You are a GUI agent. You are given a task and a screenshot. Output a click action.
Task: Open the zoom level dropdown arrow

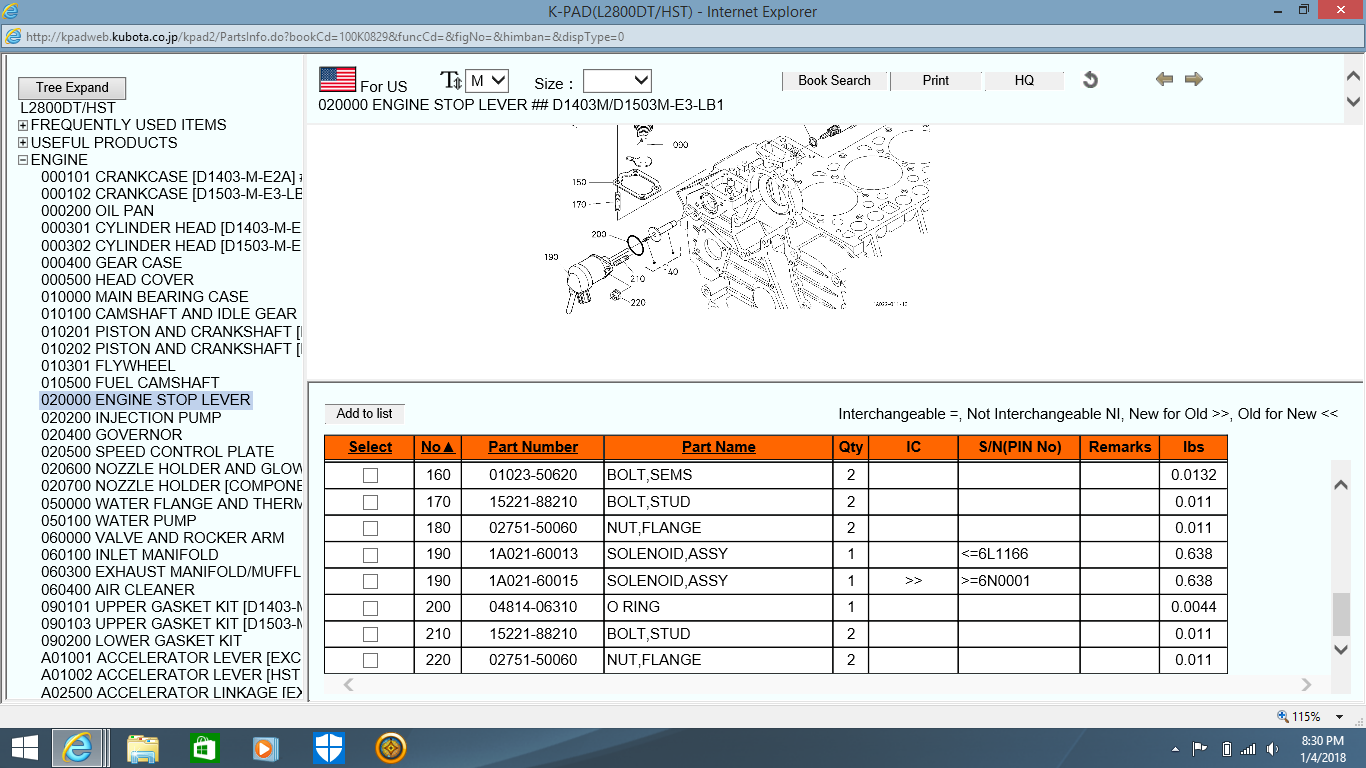click(x=1340, y=717)
